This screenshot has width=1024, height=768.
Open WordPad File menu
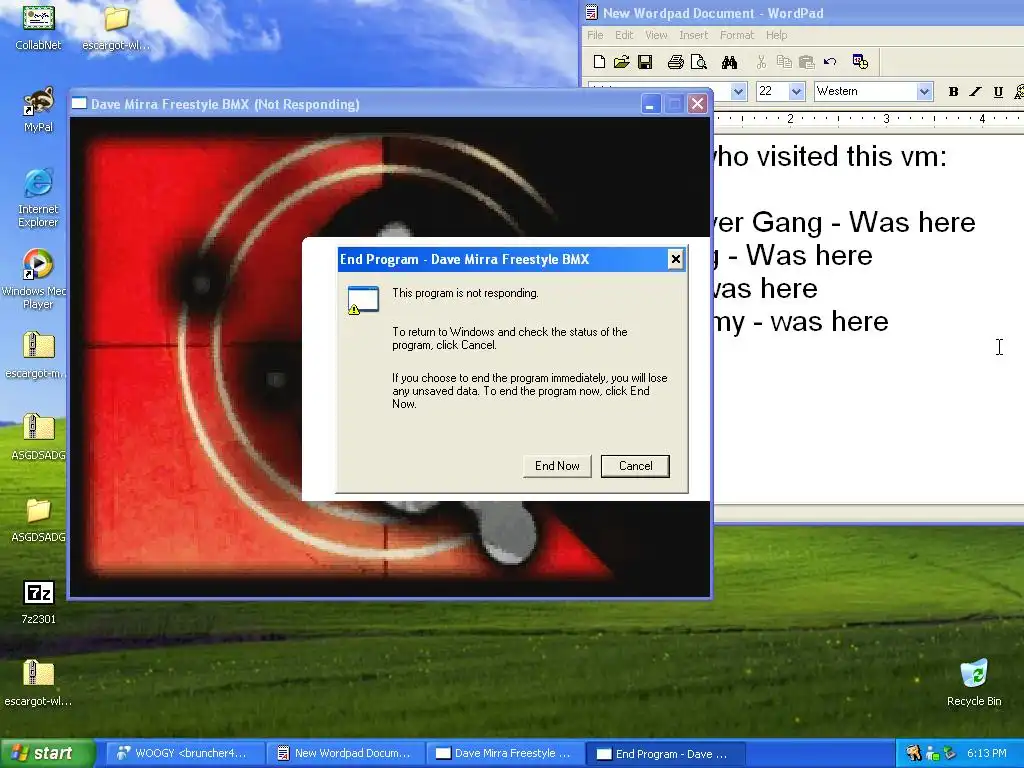[595, 35]
